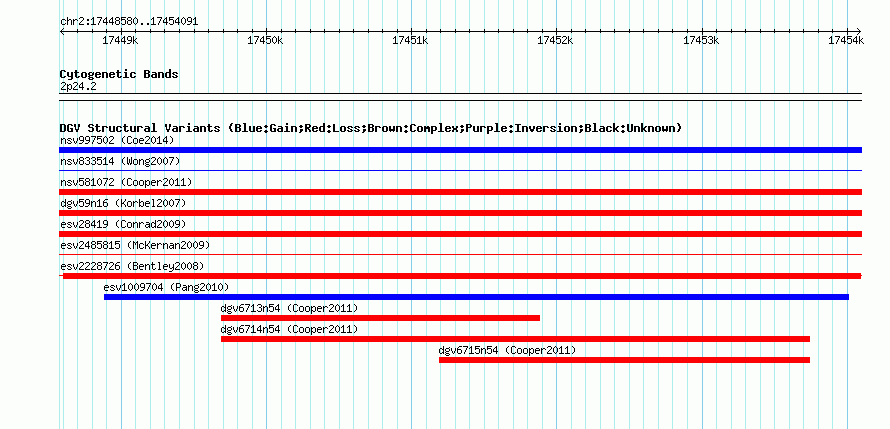Click the right arrowhead of the ruler

pyautogui.click(x=859, y=31)
